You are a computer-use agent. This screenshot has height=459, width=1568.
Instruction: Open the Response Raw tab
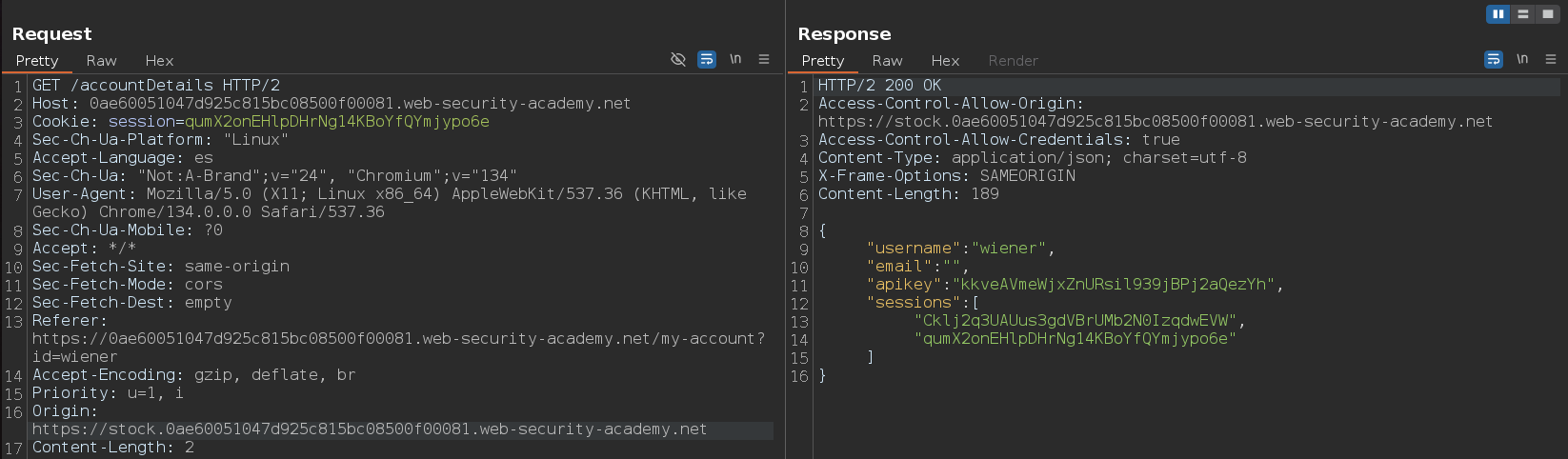pyautogui.click(x=887, y=60)
